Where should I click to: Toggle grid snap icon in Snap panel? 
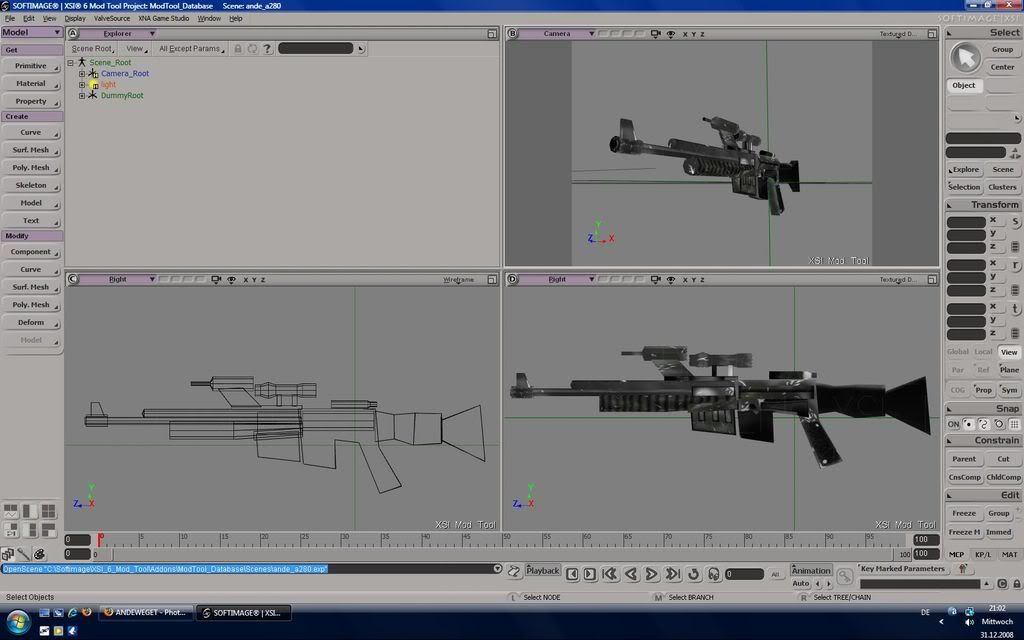coord(1014,424)
